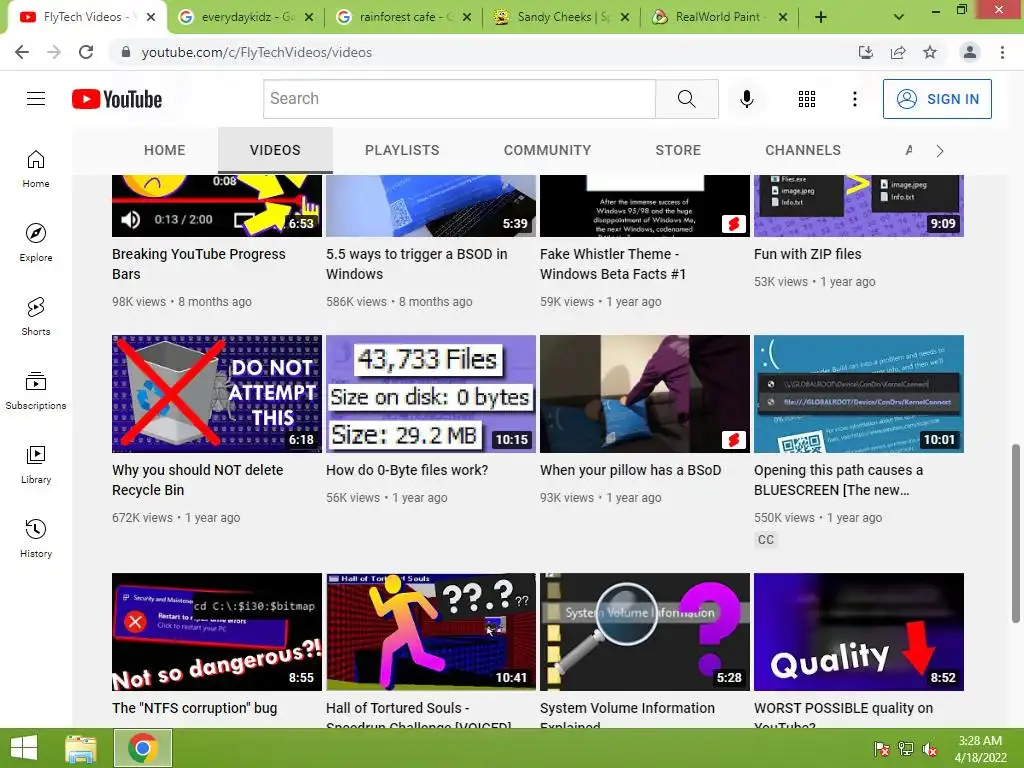Viewport: 1024px width, 768px height.
Task: Open "Fun with ZIP files" title
Action: [x=807, y=254]
